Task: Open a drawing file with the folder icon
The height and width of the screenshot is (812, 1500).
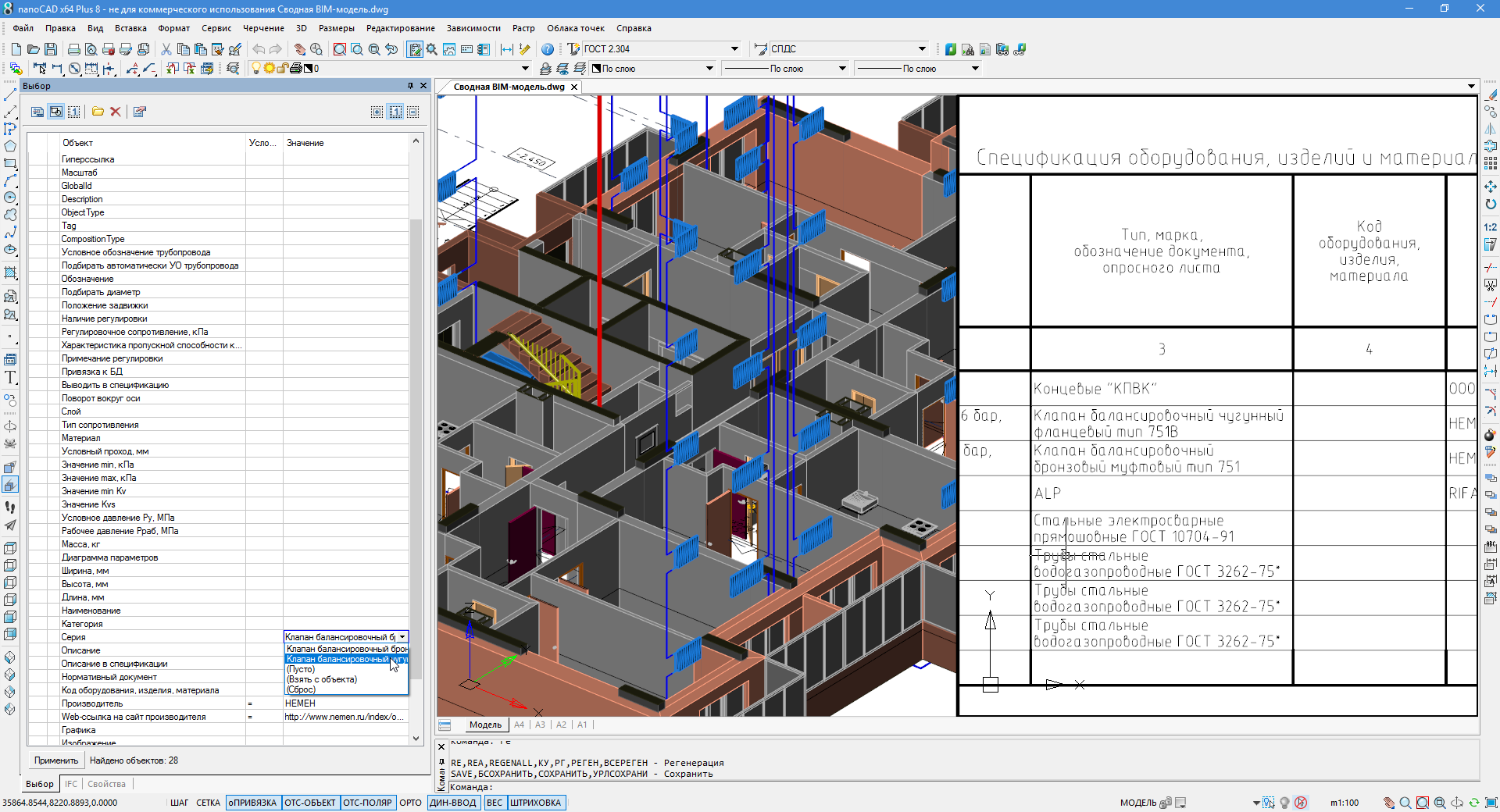Action: tap(34, 48)
